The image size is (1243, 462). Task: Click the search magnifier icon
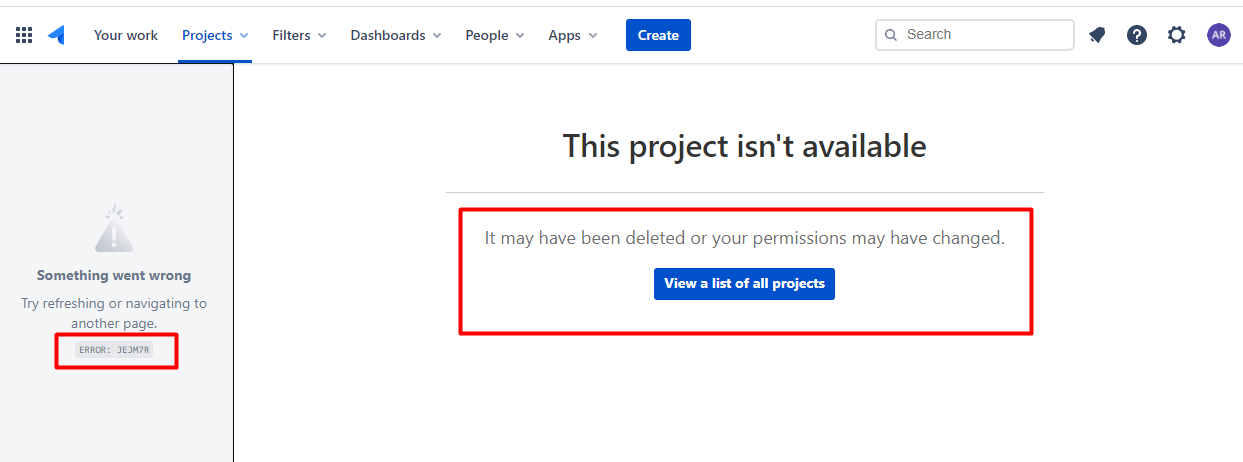[891, 35]
